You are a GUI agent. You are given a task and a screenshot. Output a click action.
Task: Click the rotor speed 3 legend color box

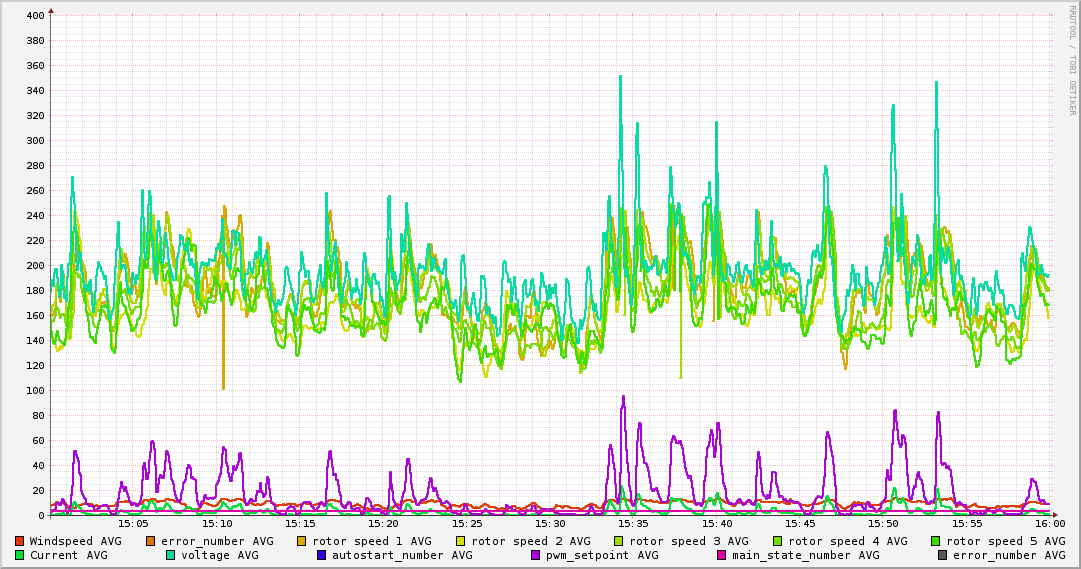point(619,541)
